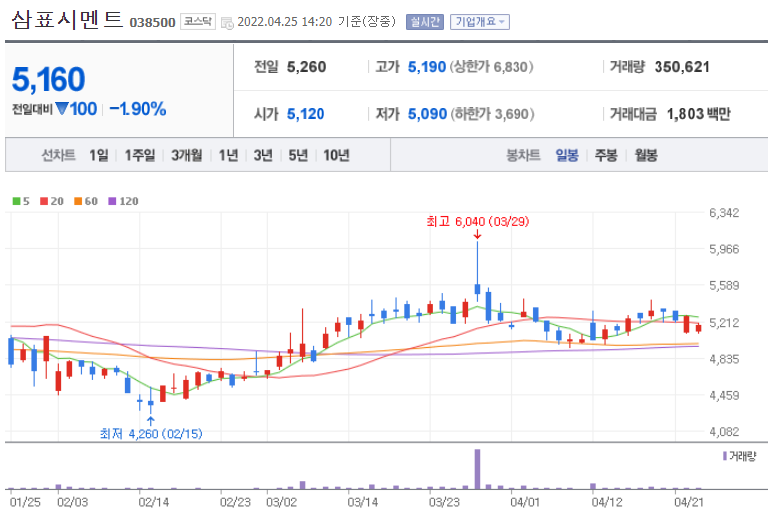Click the 최저 4,260 (02/15) low label
Viewport: 768px width, 518px height.
click(151, 434)
